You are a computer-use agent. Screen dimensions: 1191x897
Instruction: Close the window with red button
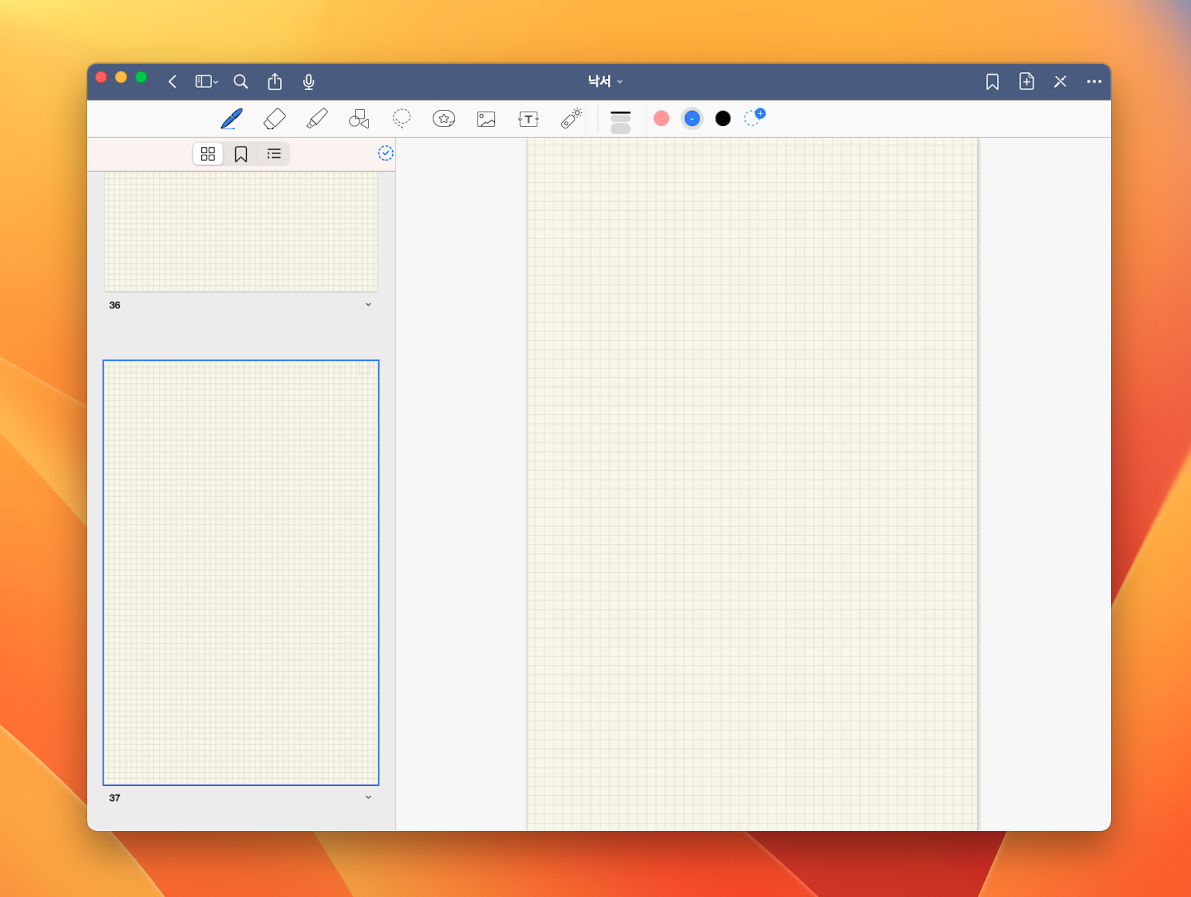click(x=101, y=77)
